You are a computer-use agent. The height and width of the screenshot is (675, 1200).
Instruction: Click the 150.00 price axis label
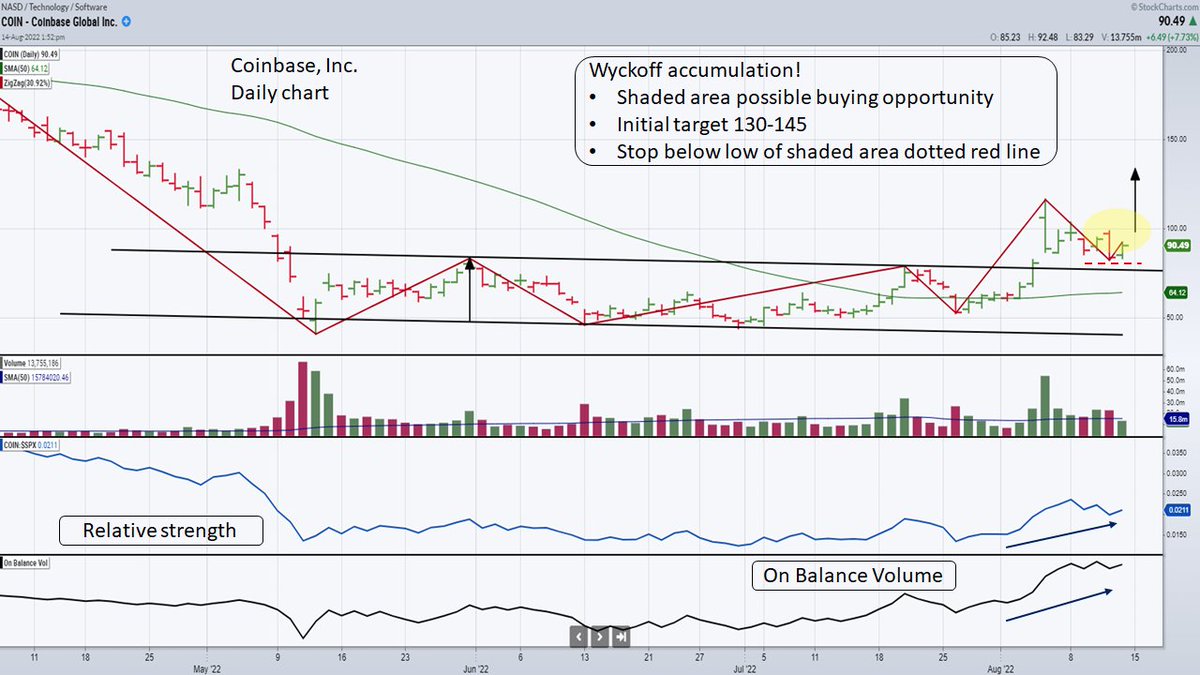click(1178, 140)
